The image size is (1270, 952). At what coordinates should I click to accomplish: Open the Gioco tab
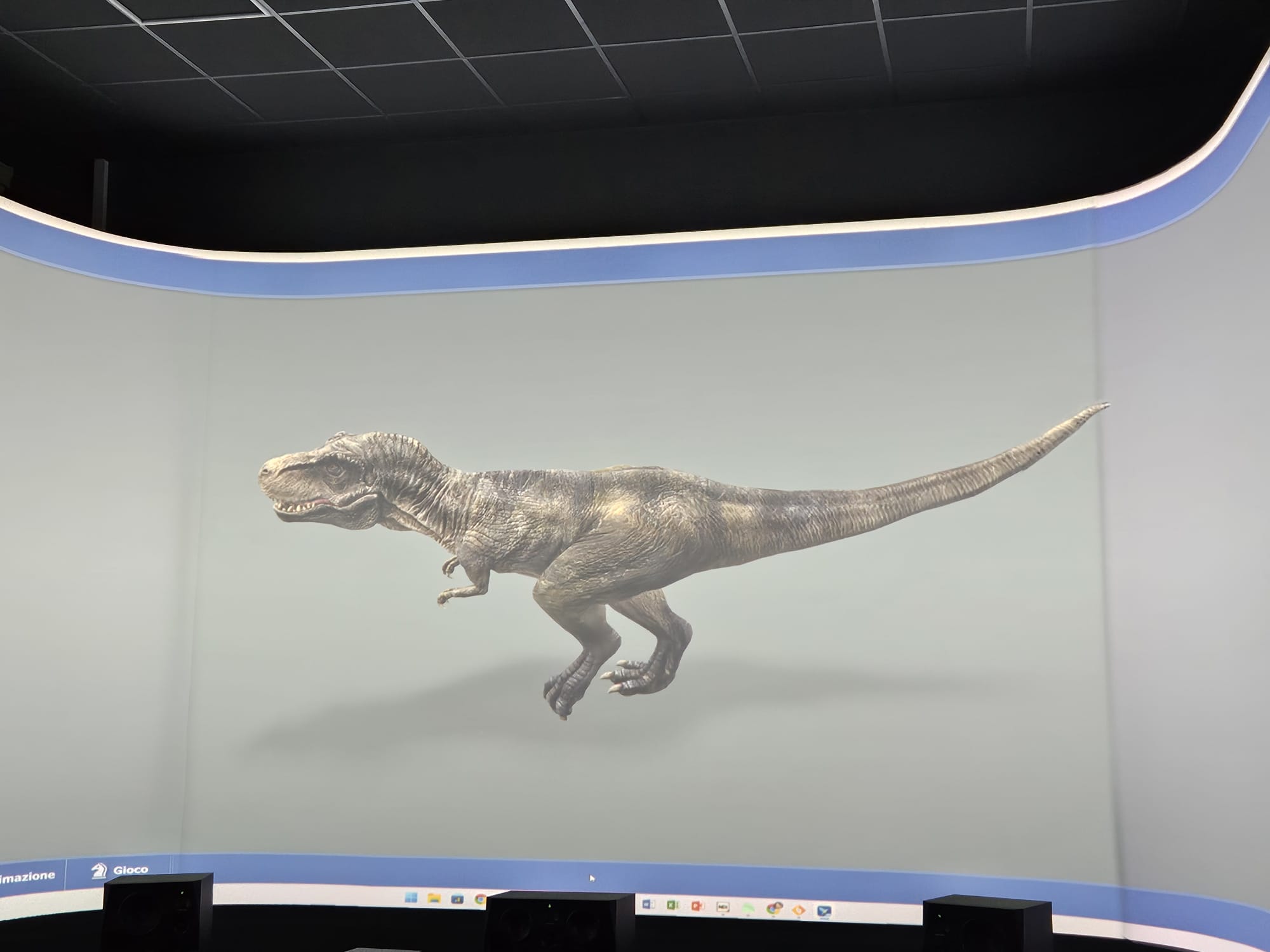pyautogui.click(x=119, y=870)
